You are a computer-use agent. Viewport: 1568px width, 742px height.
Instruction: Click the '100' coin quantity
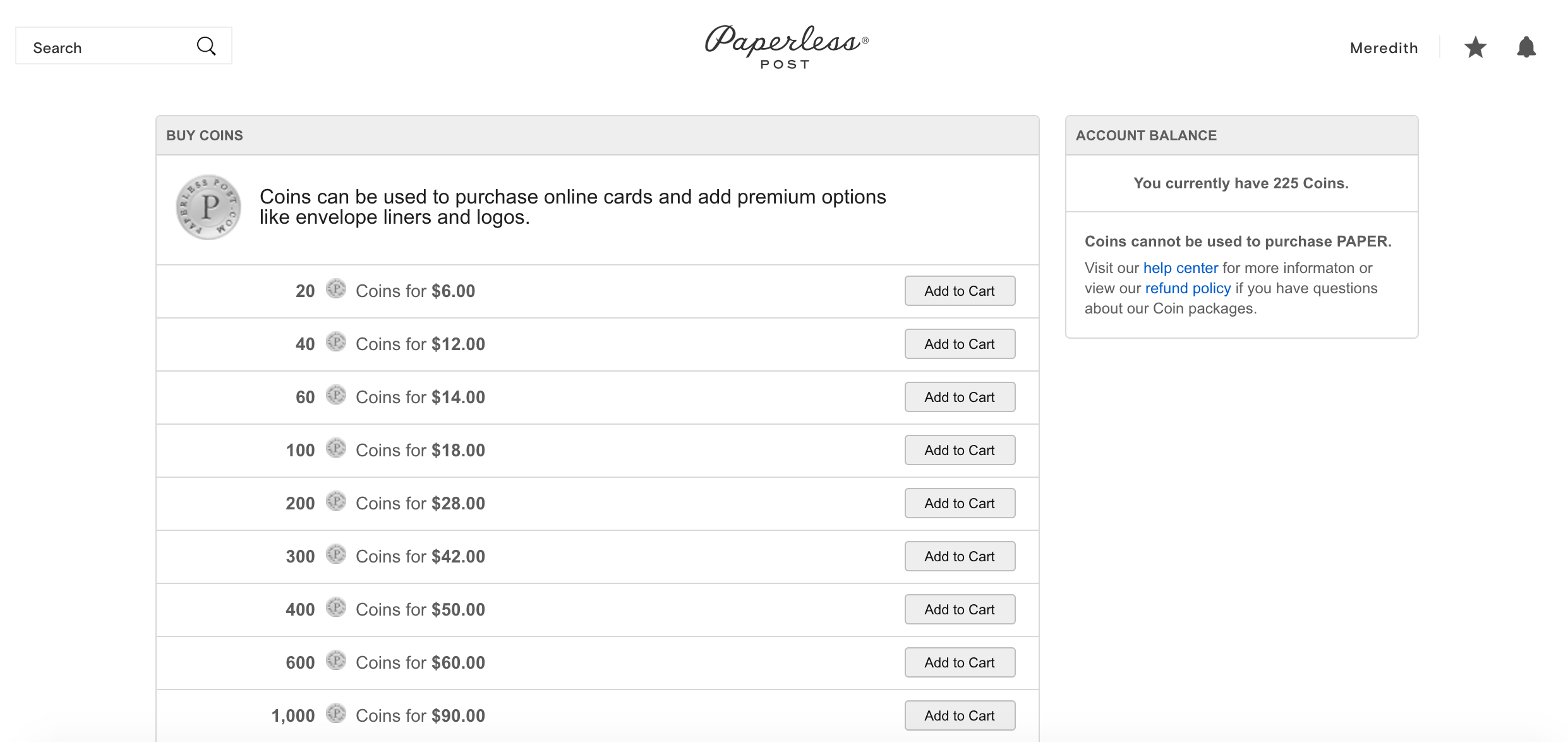(x=300, y=450)
